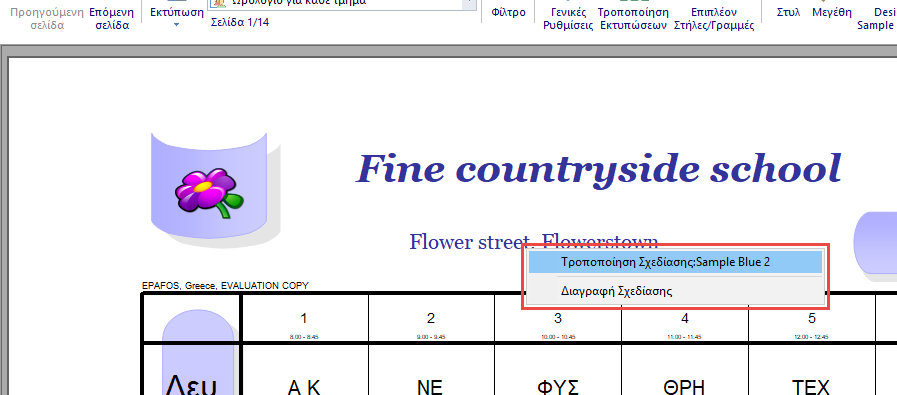Go to next page via Επόμενη σελίδα

[112, 18]
